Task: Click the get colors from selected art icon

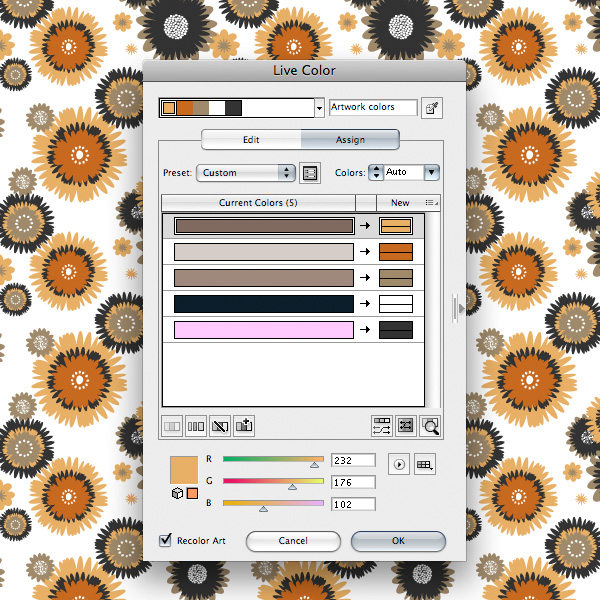Action: click(432, 108)
